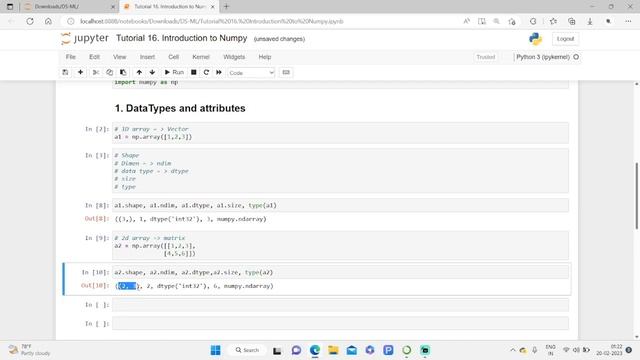The height and width of the screenshot is (360, 640).
Task: Open browser read aloud icon
Action: pos(466,21)
